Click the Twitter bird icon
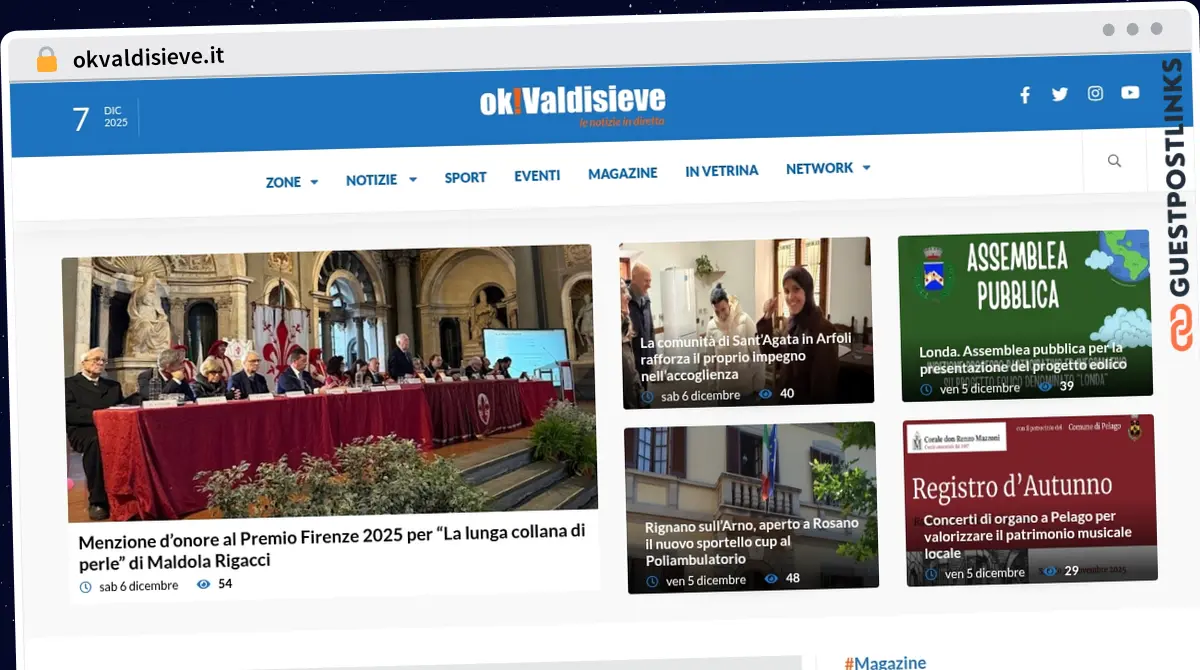Image resolution: width=1200 pixels, height=670 pixels. [1059, 94]
